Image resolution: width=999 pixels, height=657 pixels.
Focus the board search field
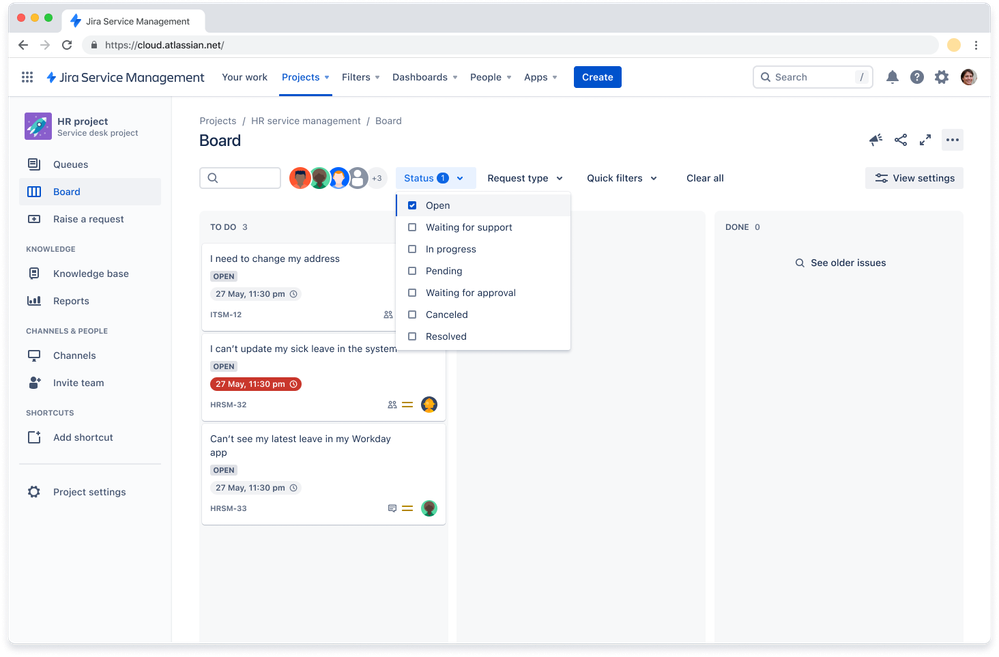click(x=240, y=178)
